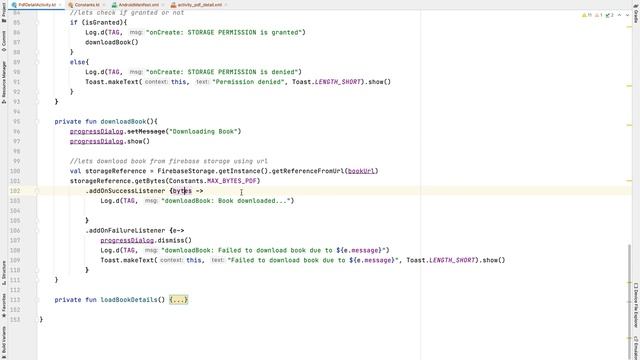Open the Device File Explorer panel

(x=636, y=305)
